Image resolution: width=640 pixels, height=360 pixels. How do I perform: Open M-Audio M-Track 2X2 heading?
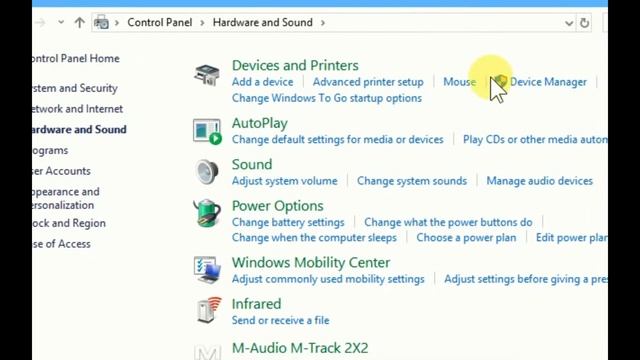(300, 348)
